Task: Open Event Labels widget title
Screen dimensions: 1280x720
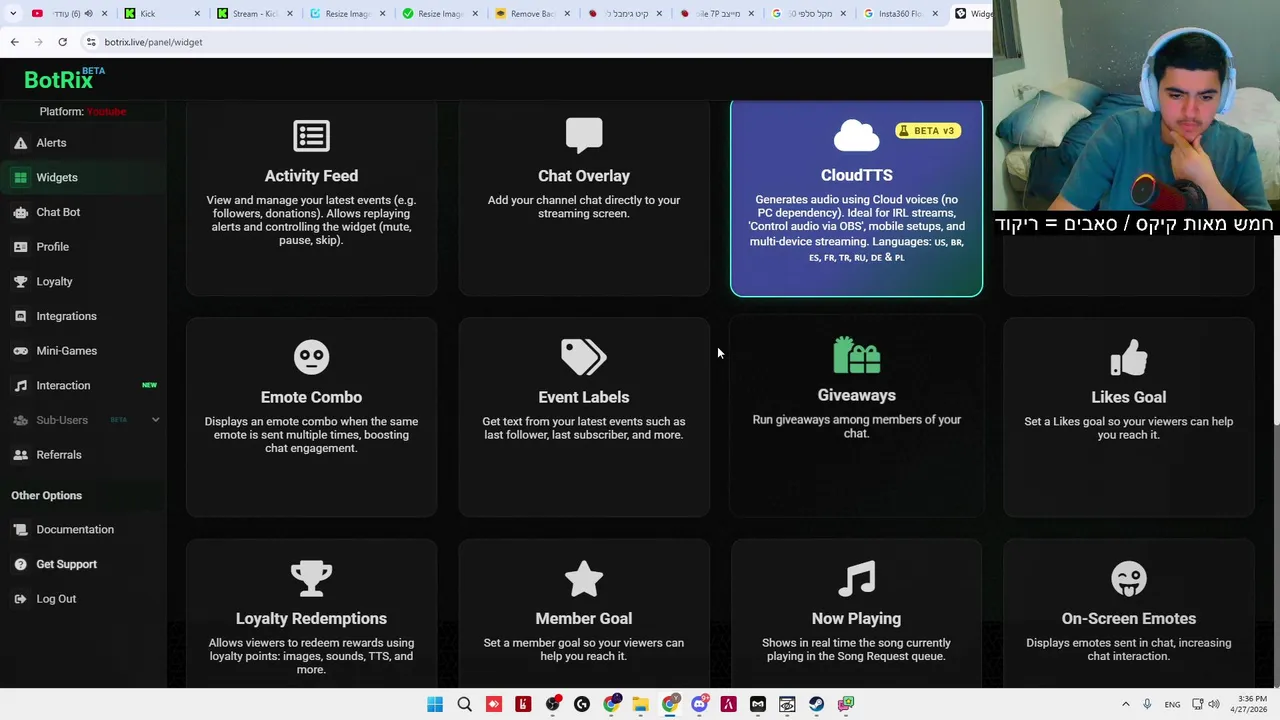Action: (x=584, y=397)
